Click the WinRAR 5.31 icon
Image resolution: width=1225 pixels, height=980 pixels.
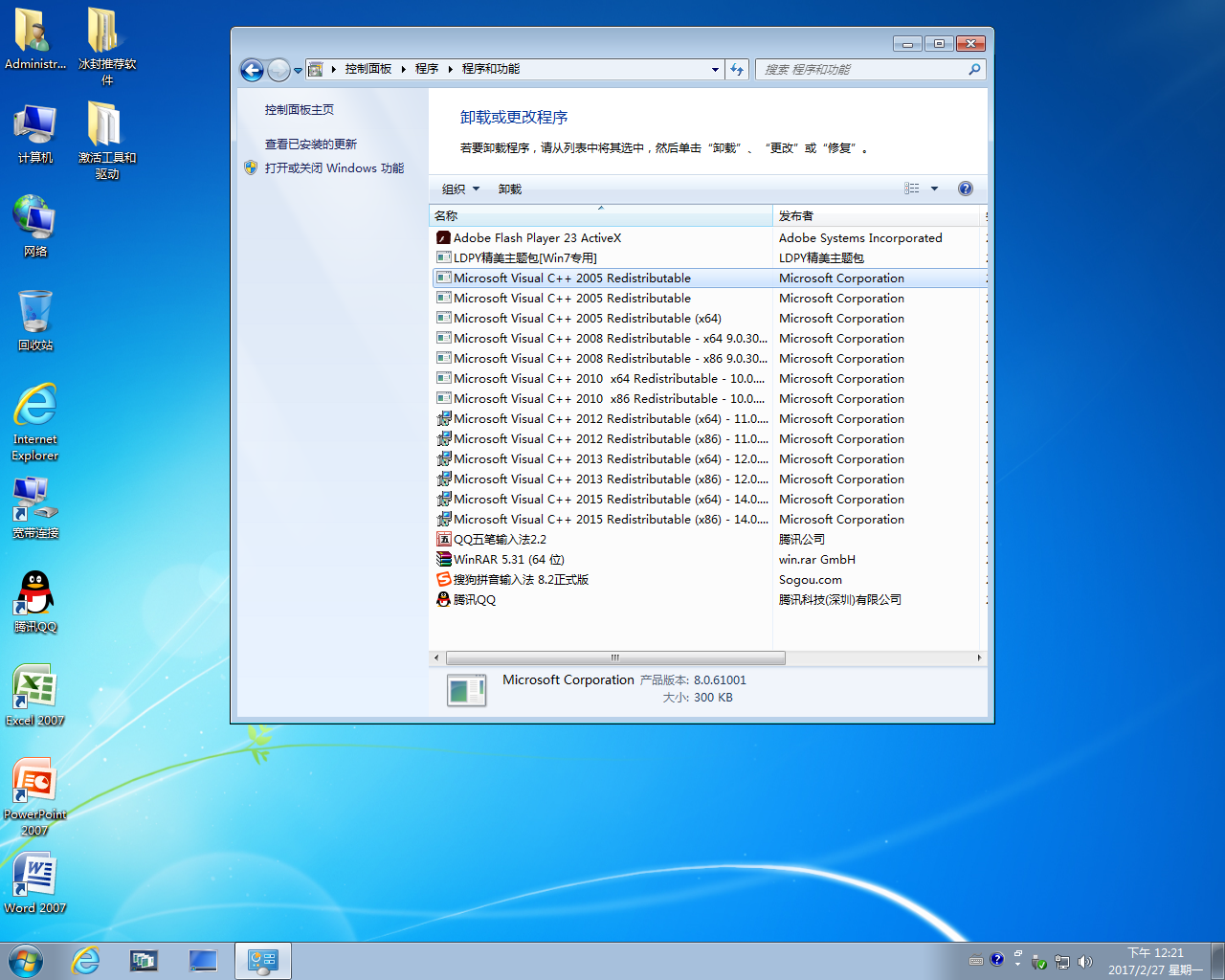(x=443, y=560)
